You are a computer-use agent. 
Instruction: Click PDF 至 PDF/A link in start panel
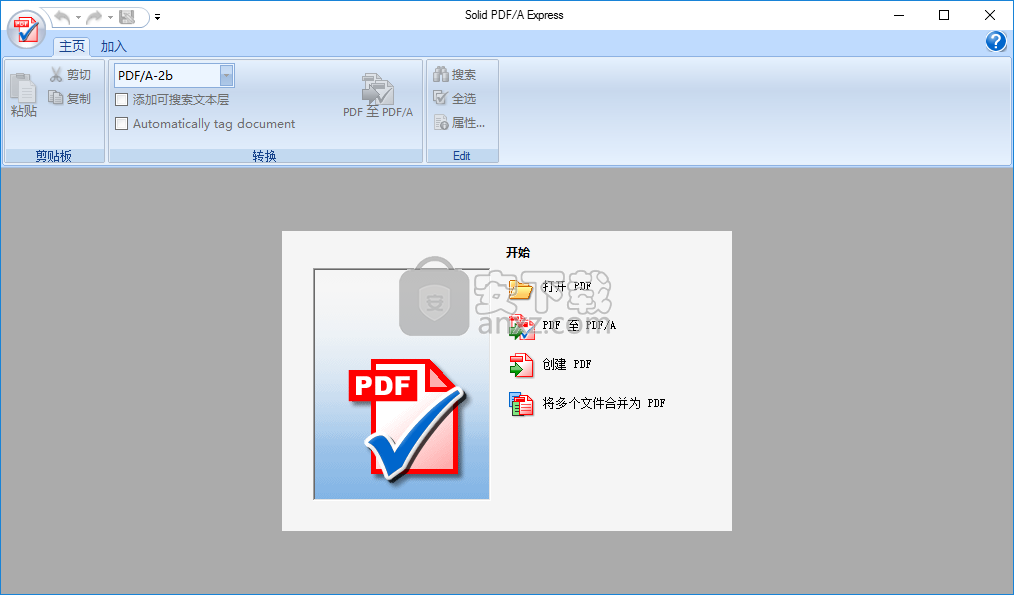pyautogui.click(x=579, y=325)
